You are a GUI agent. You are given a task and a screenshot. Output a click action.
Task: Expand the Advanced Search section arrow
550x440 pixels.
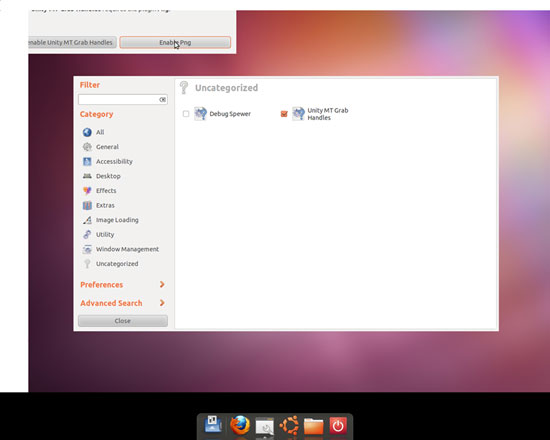click(x=162, y=302)
